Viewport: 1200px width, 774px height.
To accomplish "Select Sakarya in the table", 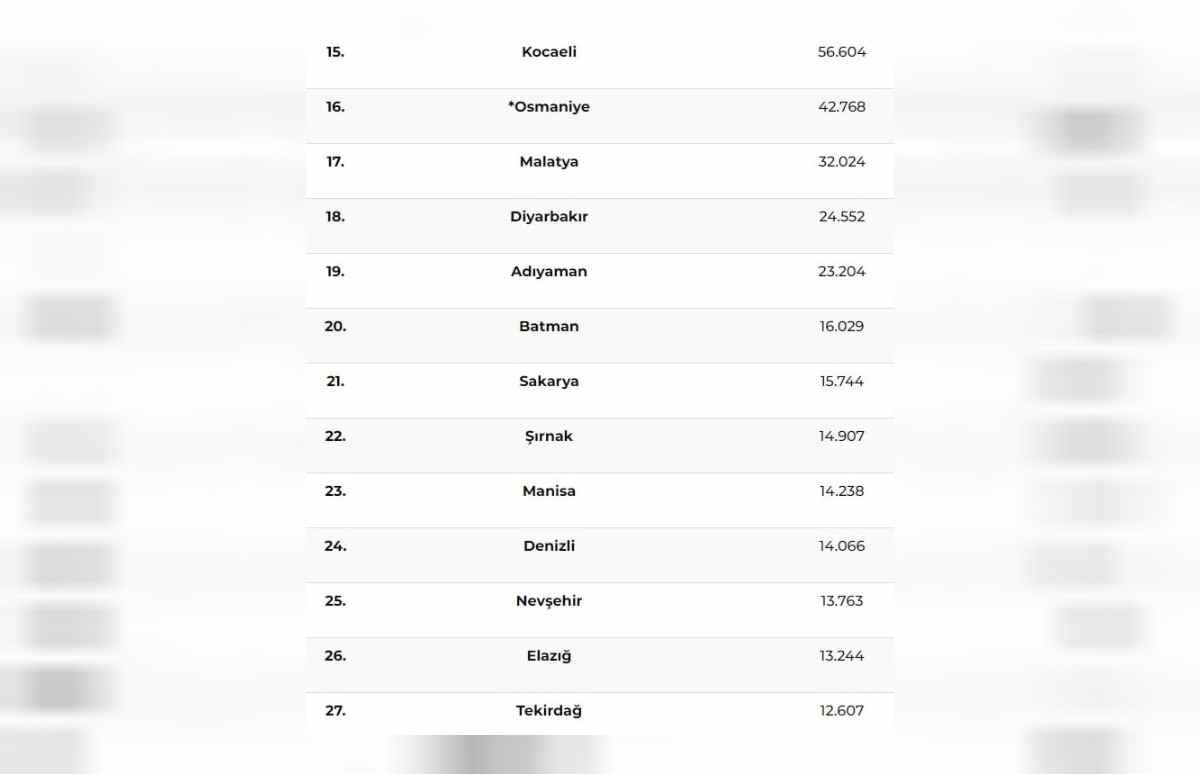I will click(549, 382).
